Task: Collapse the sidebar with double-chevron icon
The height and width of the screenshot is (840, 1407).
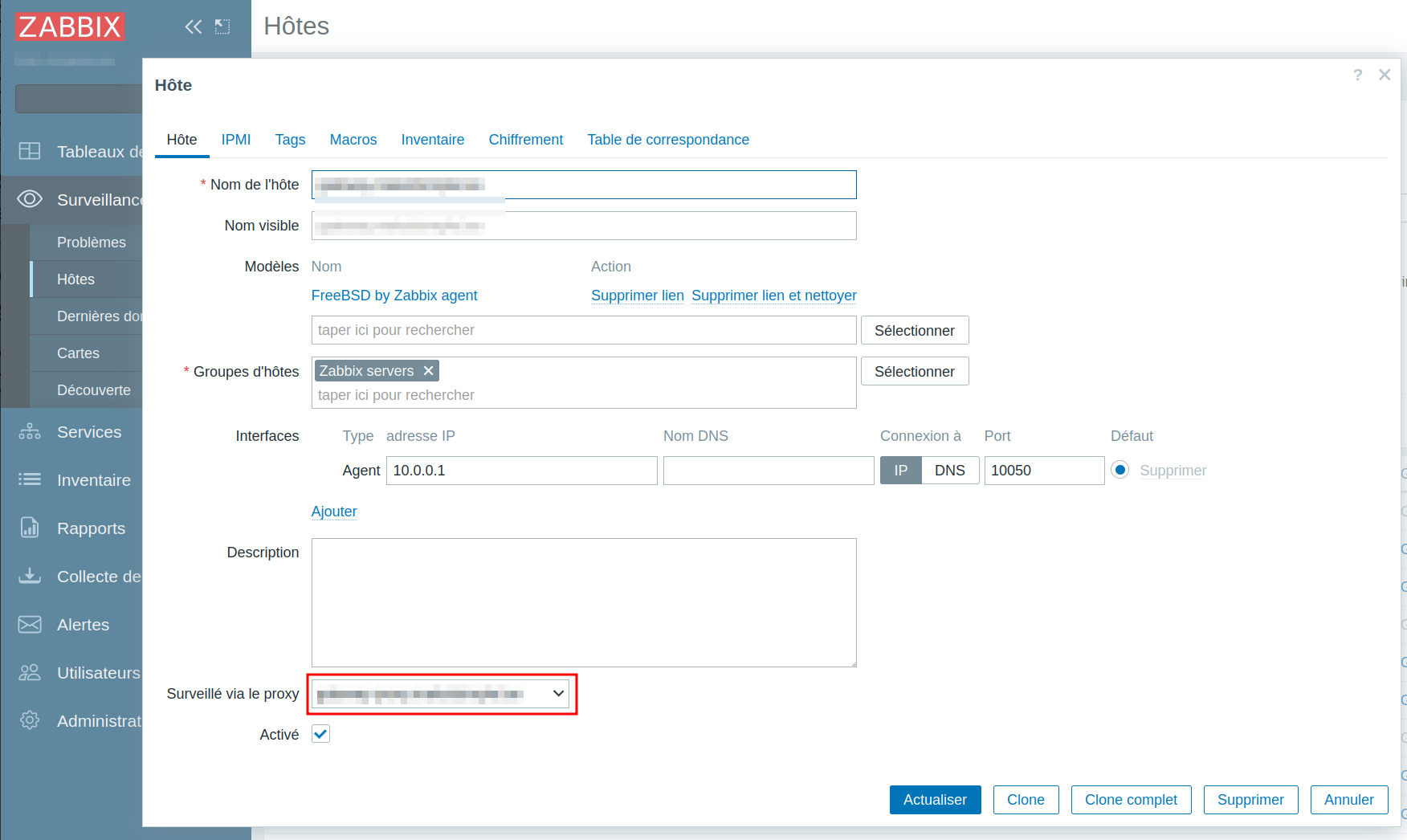Action: 193,27
